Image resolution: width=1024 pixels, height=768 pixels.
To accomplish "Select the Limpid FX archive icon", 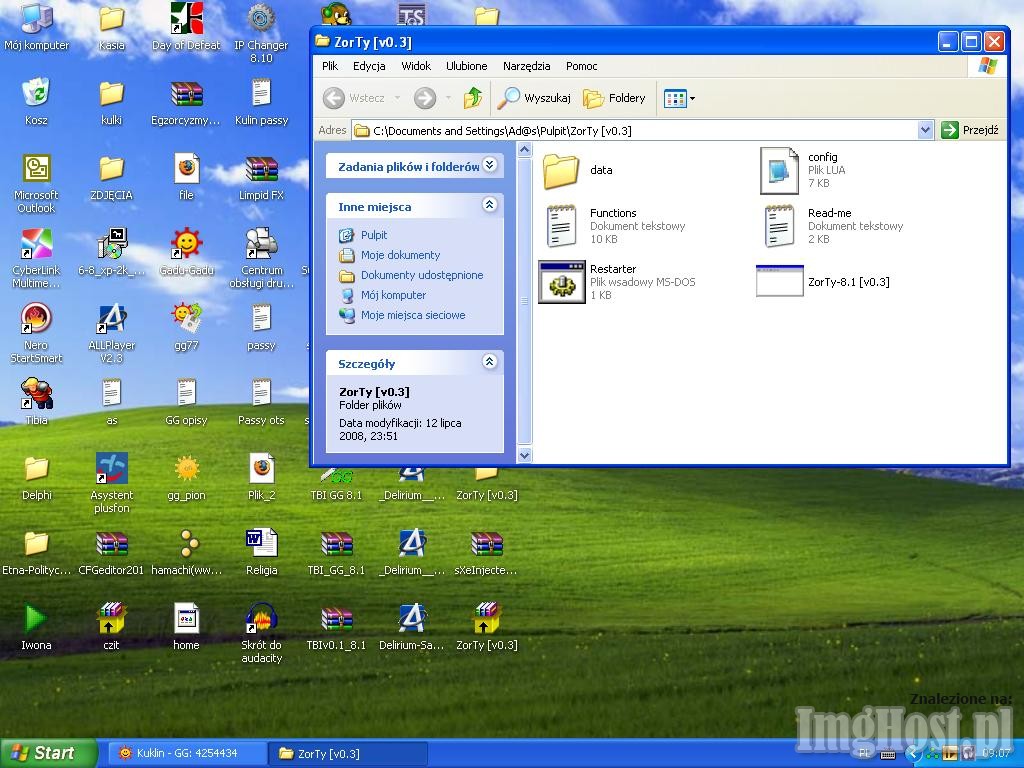I will pos(261,178).
